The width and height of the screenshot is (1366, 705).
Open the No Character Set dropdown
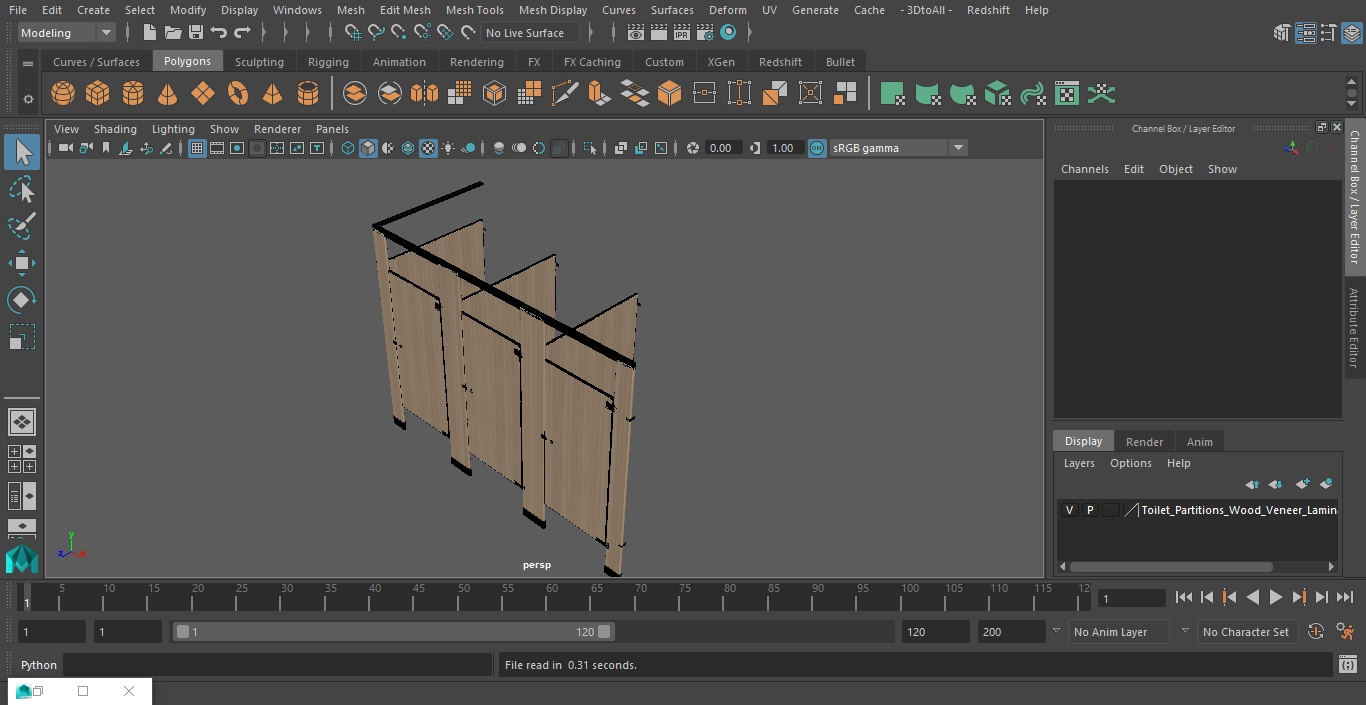[x=1246, y=632]
